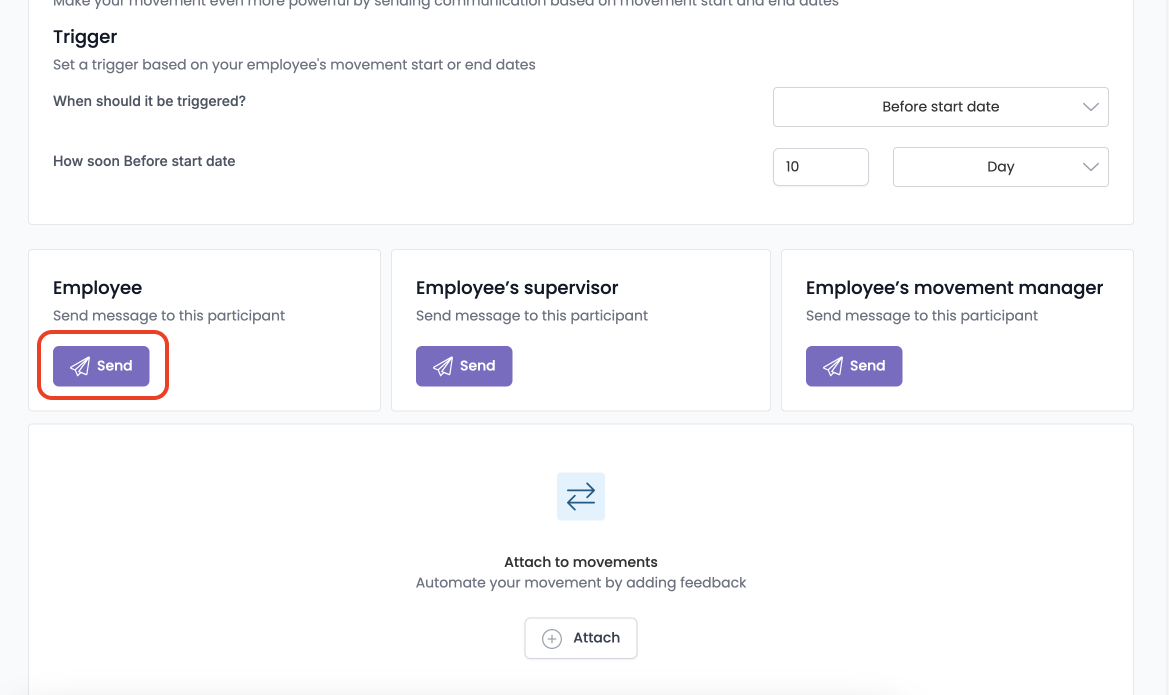The image size is (1169, 695).
Task: Click the paper plane icon in supervisor's Send button
Action: (x=443, y=366)
